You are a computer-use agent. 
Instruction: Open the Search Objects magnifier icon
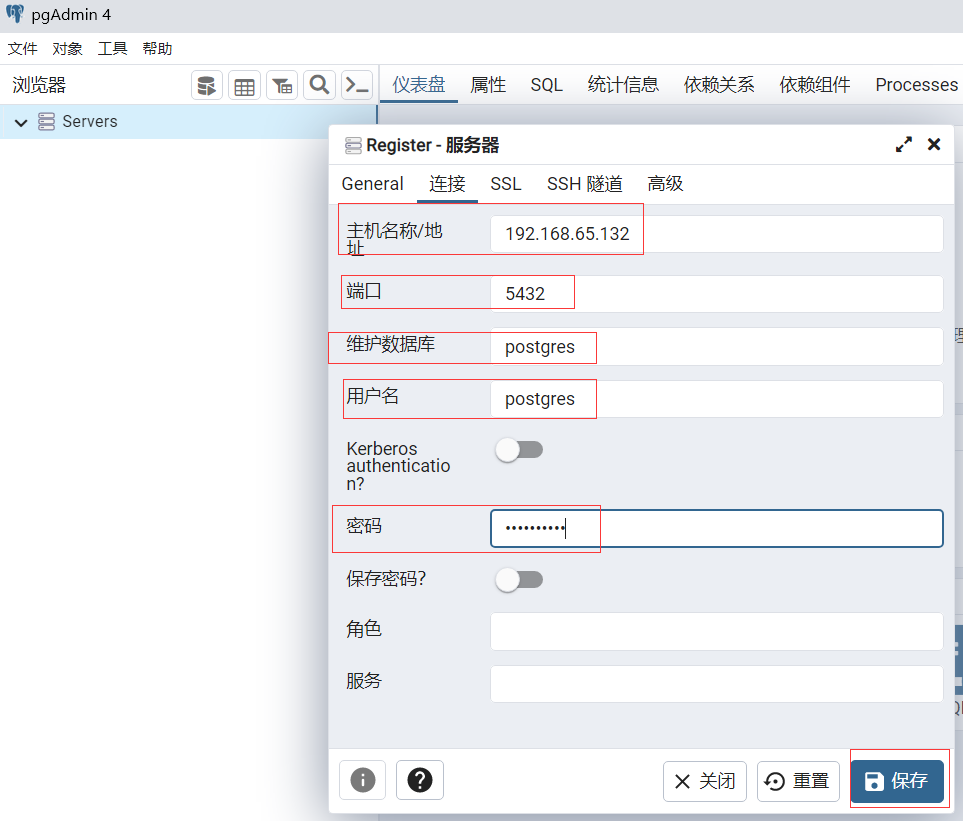[x=319, y=85]
